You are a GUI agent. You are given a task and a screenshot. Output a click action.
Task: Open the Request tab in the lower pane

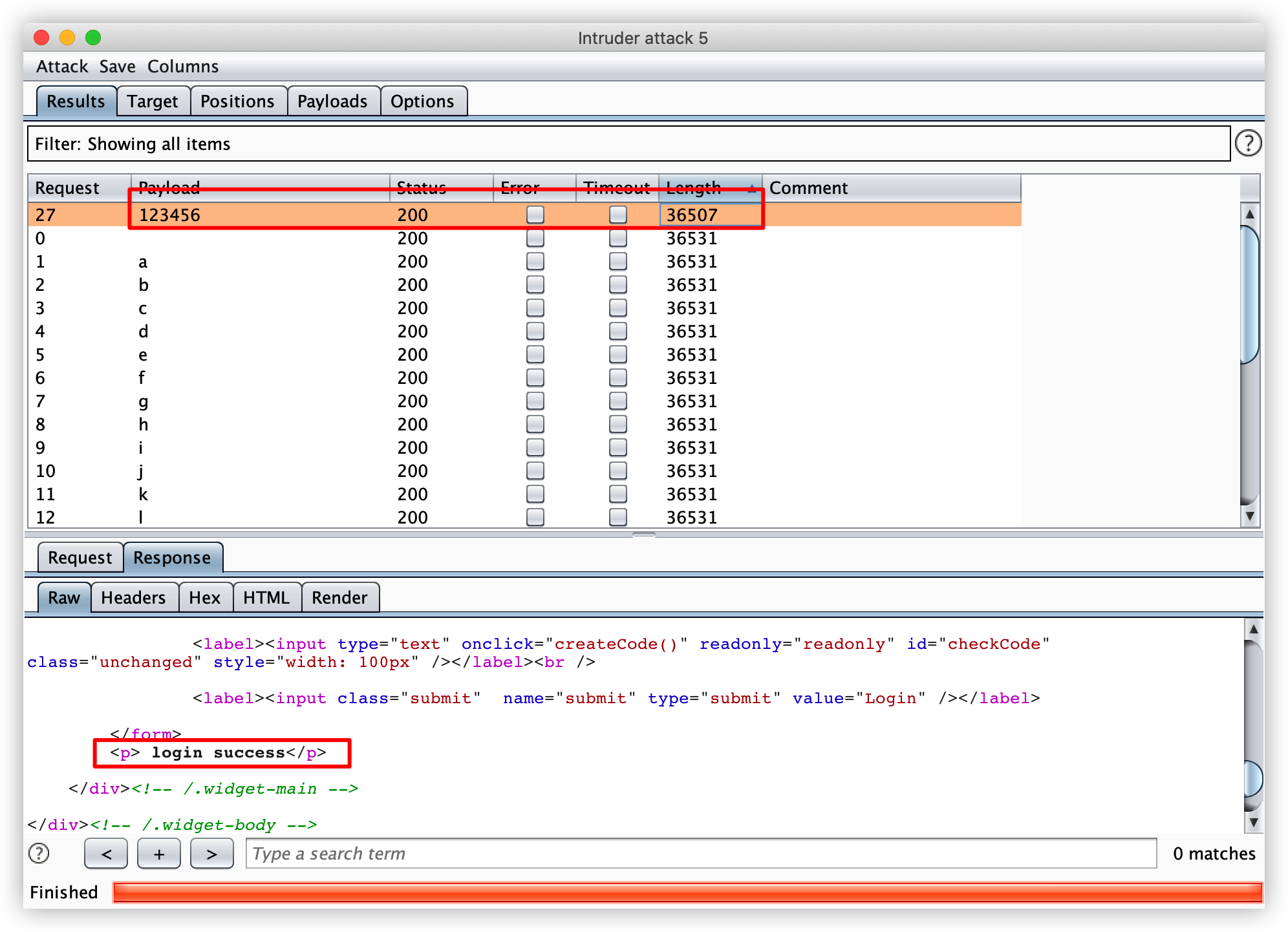point(80,558)
